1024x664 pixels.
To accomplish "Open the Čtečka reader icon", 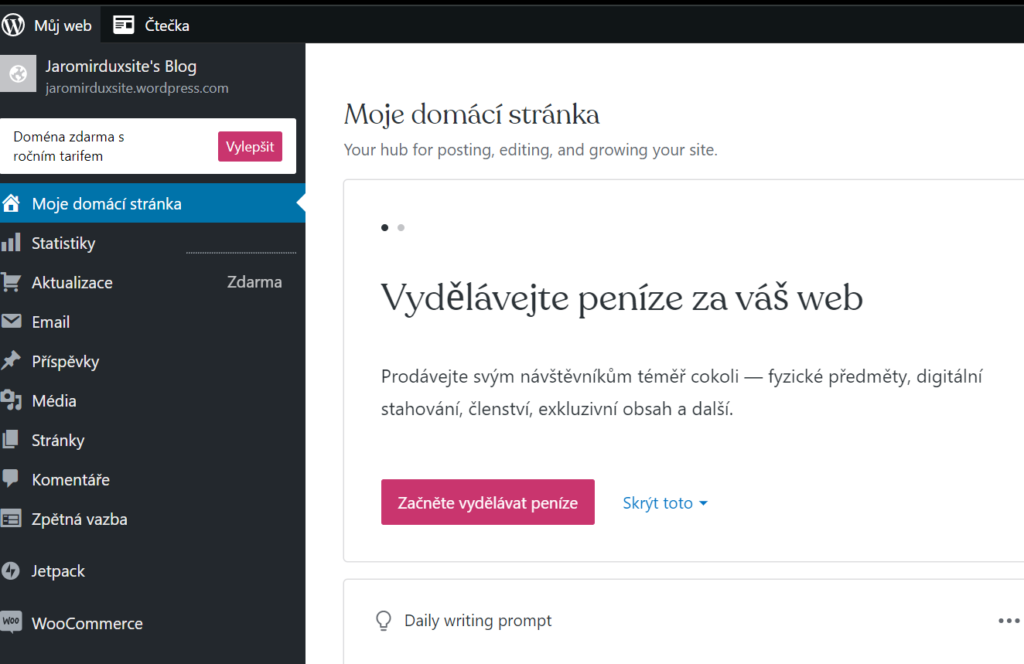I will tap(124, 25).
